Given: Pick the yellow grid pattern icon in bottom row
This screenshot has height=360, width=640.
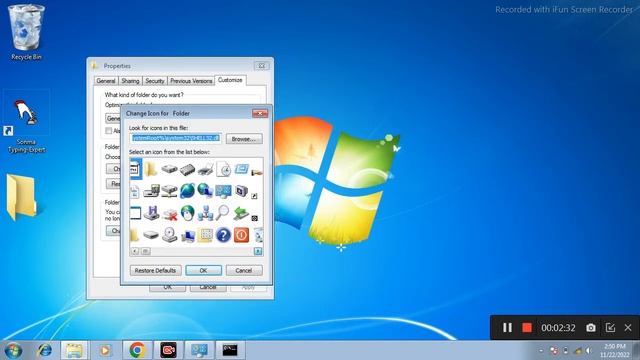Looking at the screenshot, I should pos(205,235).
